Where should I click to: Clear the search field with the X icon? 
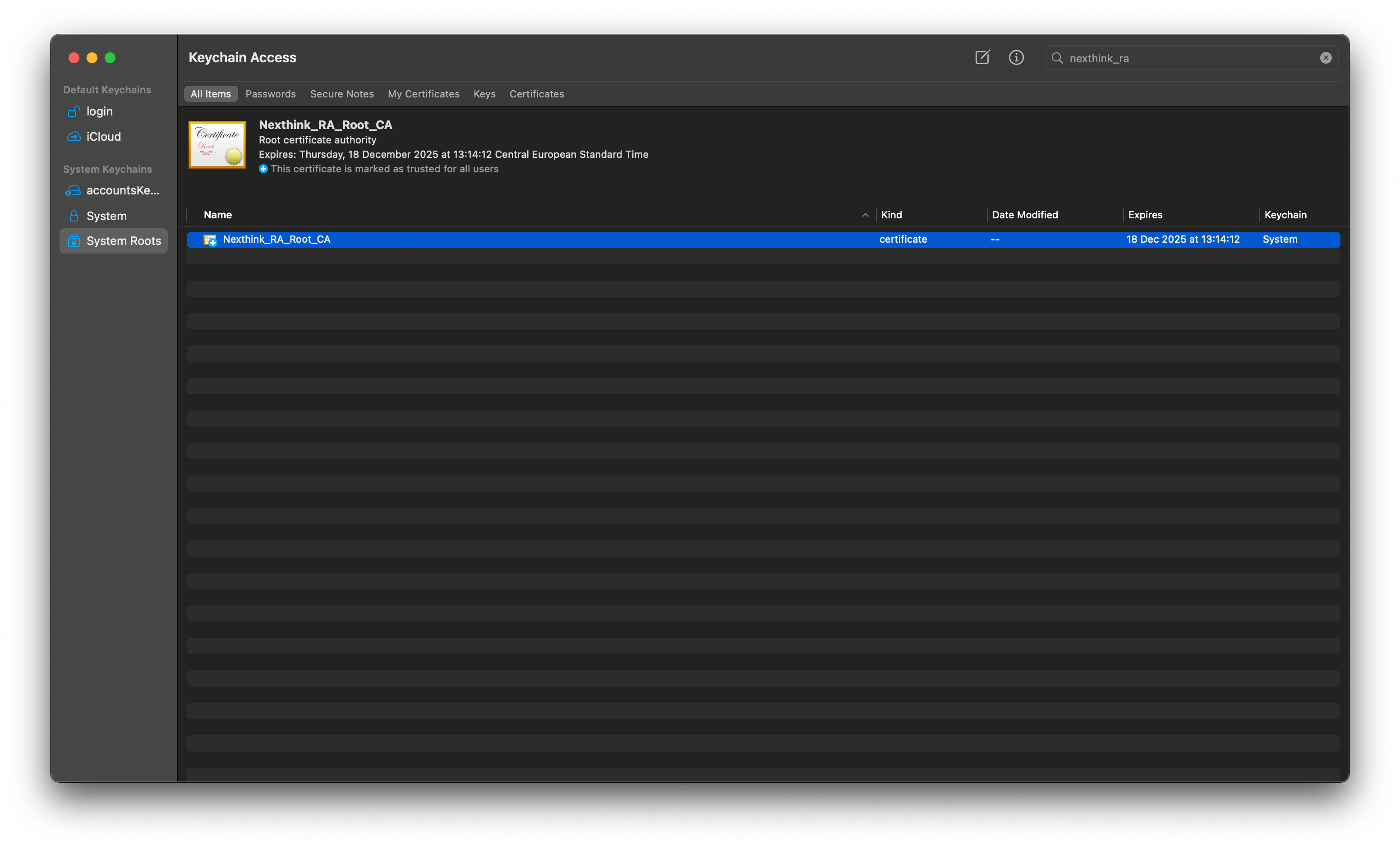pyautogui.click(x=1325, y=58)
